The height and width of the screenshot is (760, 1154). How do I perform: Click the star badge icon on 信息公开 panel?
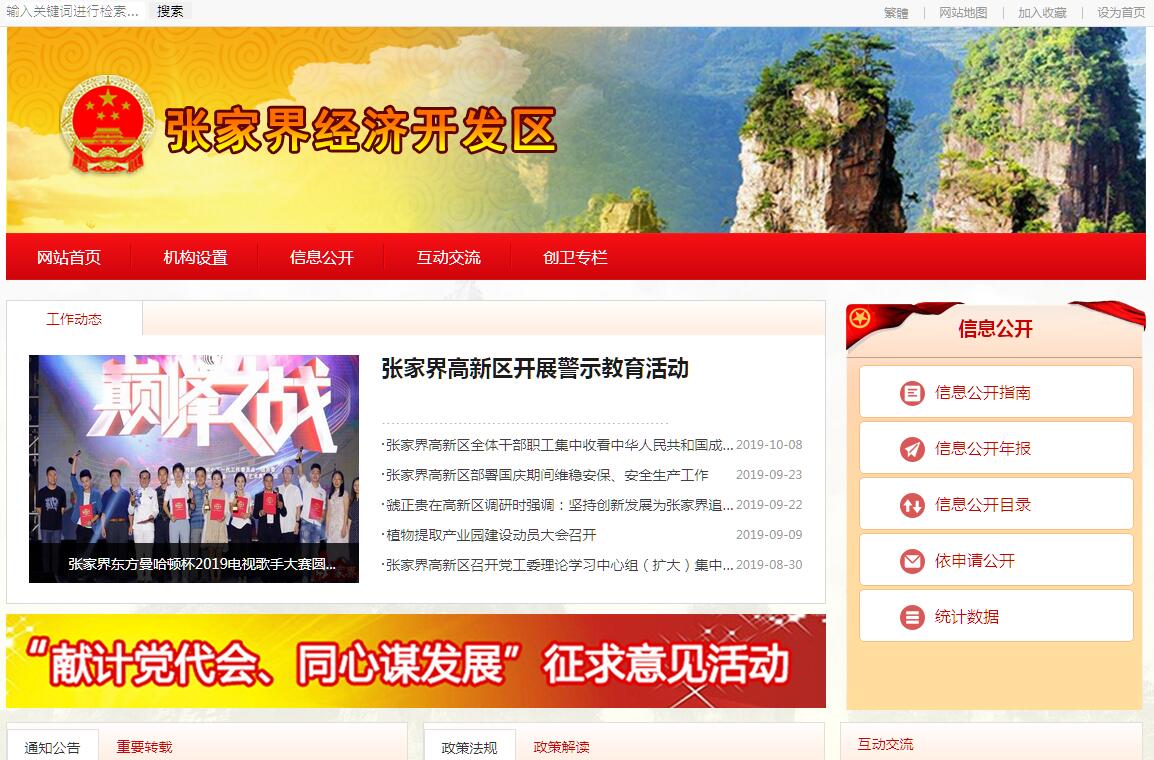click(x=860, y=319)
